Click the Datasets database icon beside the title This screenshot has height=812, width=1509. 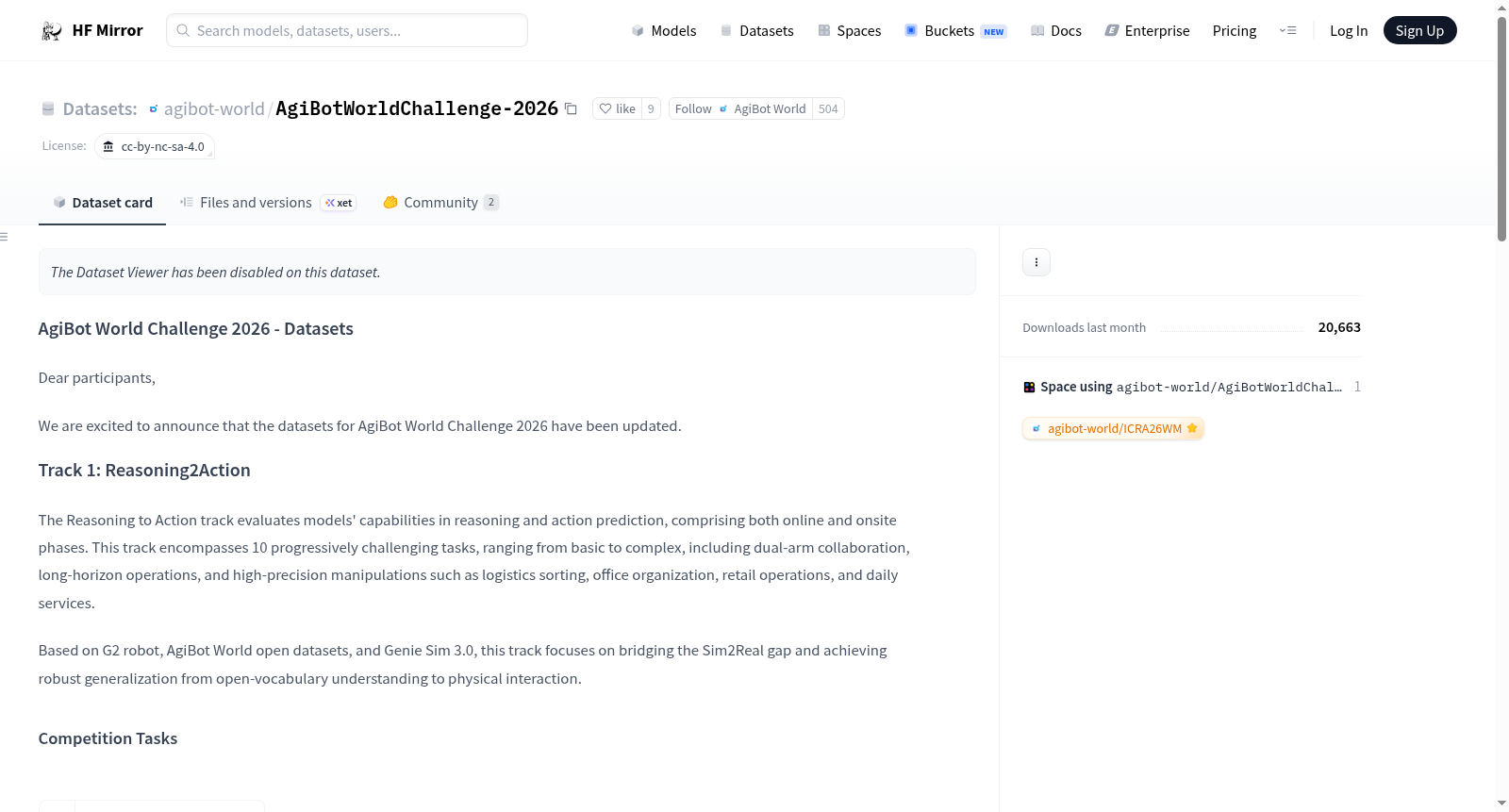tap(48, 109)
